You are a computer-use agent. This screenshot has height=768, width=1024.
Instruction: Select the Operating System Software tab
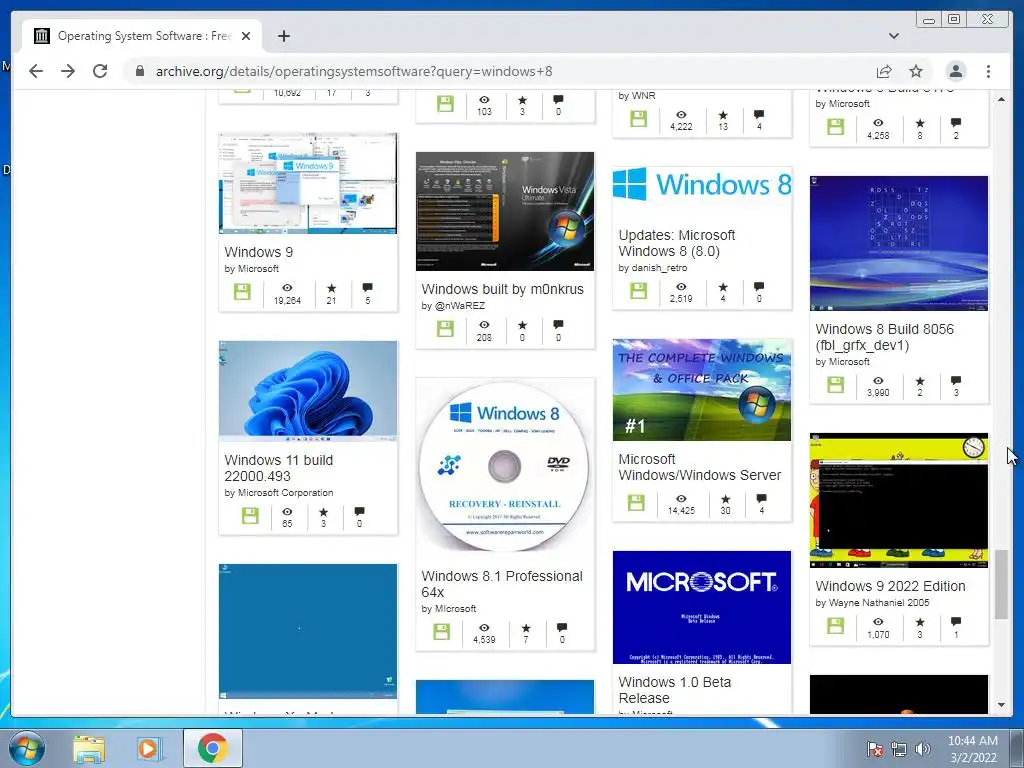(142, 36)
